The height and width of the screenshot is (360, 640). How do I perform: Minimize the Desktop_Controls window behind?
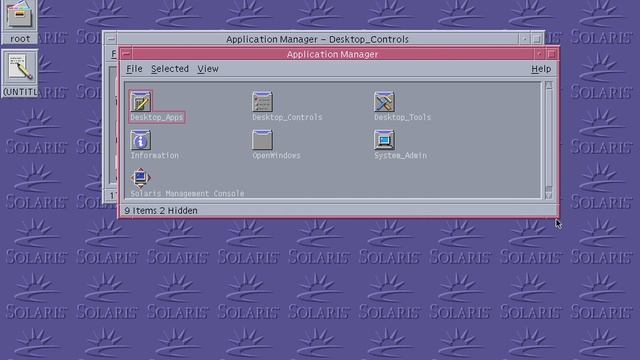(524, 39)
